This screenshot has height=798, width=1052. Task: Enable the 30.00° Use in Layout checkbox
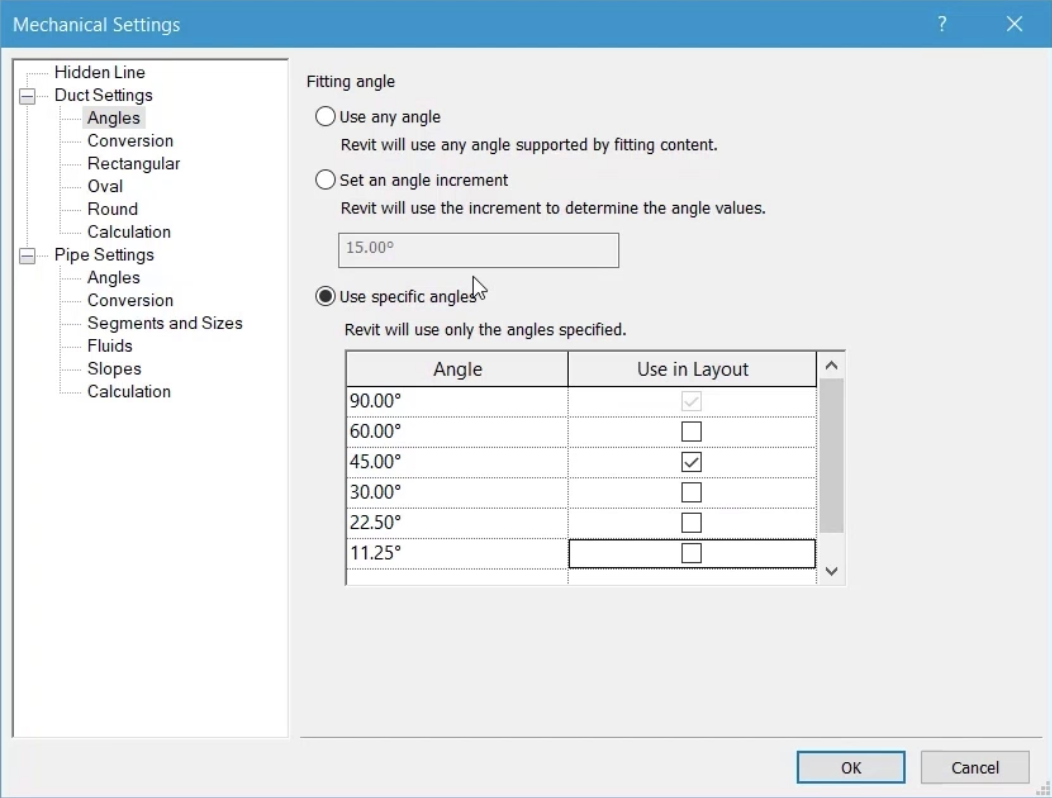tap(691, 492)
